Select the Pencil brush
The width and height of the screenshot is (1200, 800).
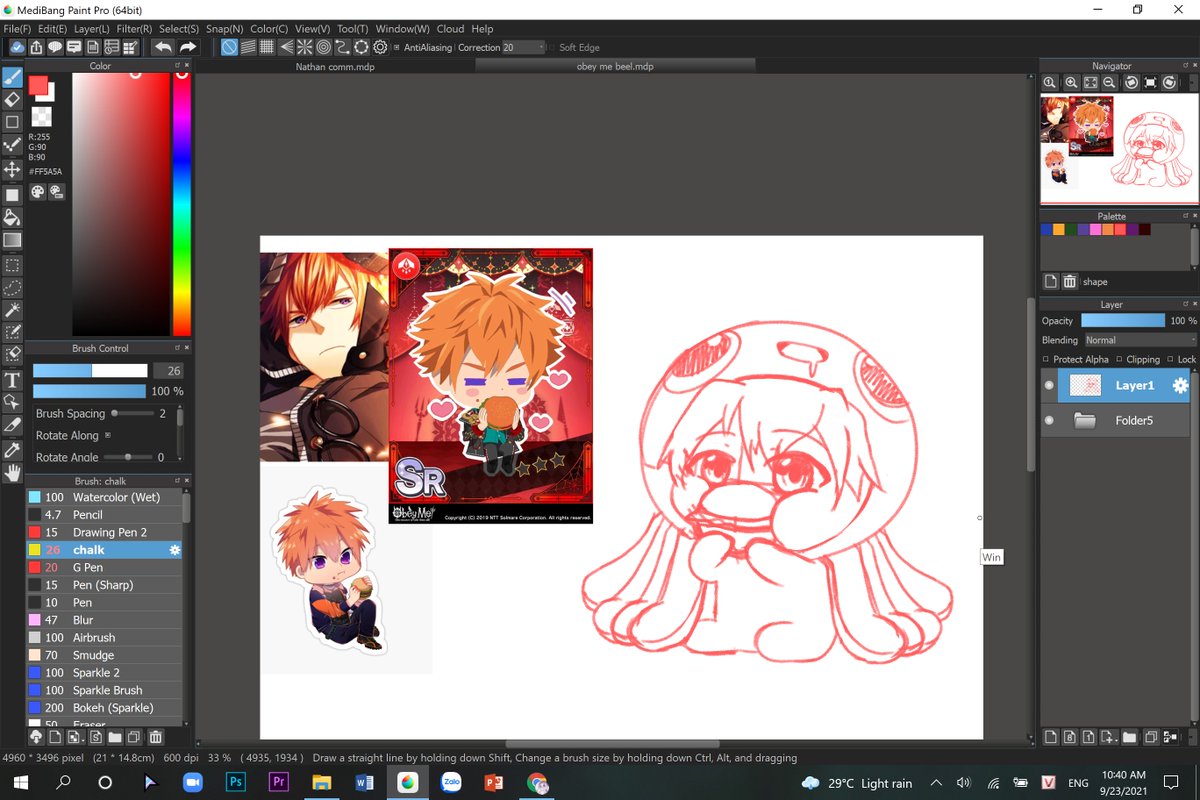pyautogui.click(x=104, y=515)
